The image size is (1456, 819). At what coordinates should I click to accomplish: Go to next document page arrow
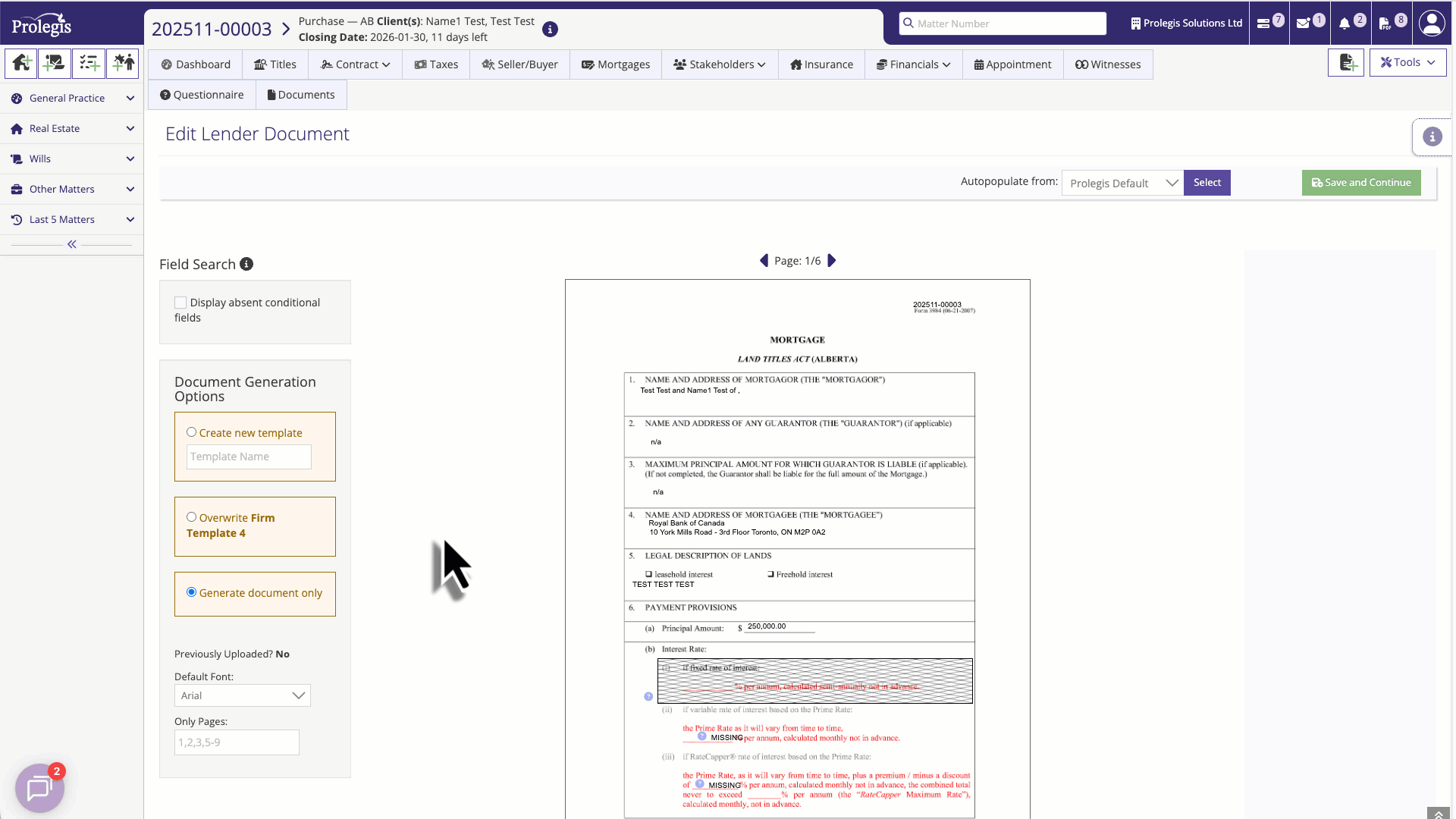[832, 261]
